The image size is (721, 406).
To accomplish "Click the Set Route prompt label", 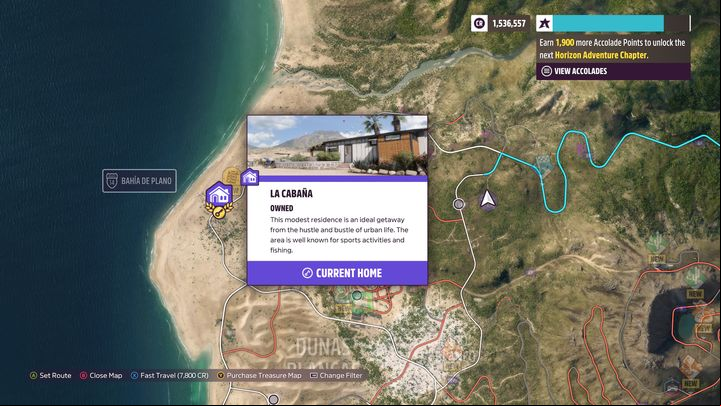I will tap(55, 376).
